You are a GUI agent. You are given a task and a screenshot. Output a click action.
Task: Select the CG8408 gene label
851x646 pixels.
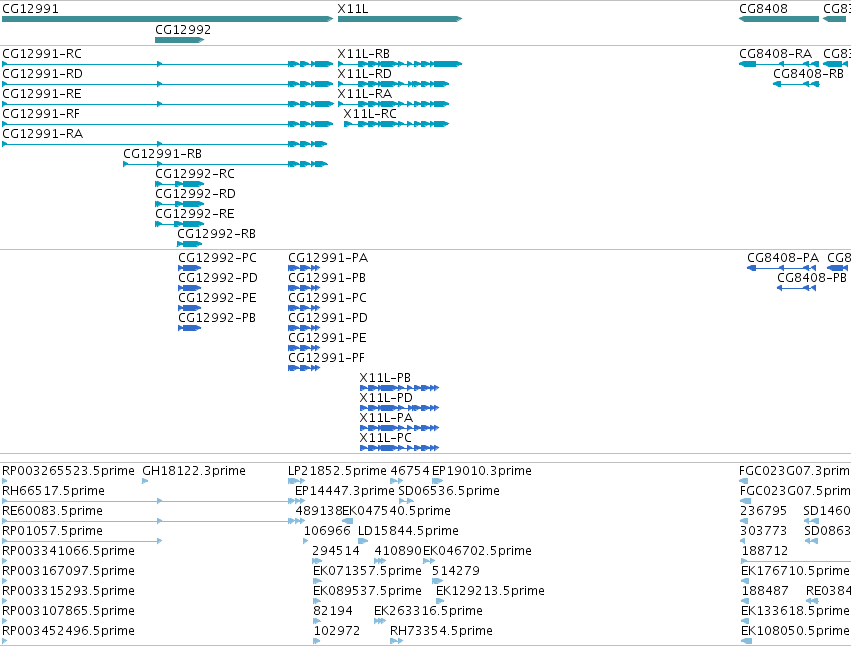(763, 9)
